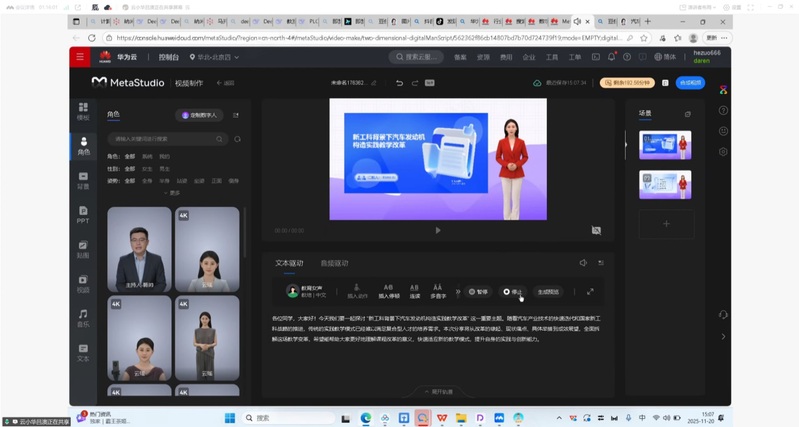Image resolution: width=799 pixels, height=427 pixels.
Task: Open the 音乐 music panel in sidebar
Action: (83, 317)
